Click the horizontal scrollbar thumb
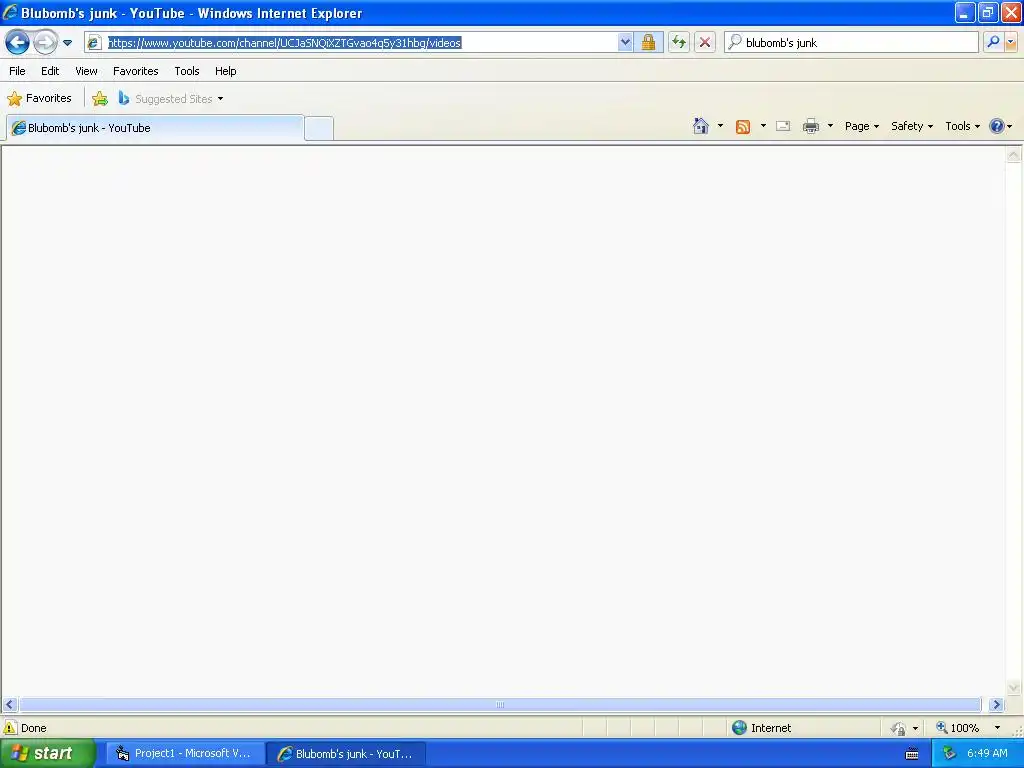Viewport: 1024px width, 768px height. [x=500, y=705]
